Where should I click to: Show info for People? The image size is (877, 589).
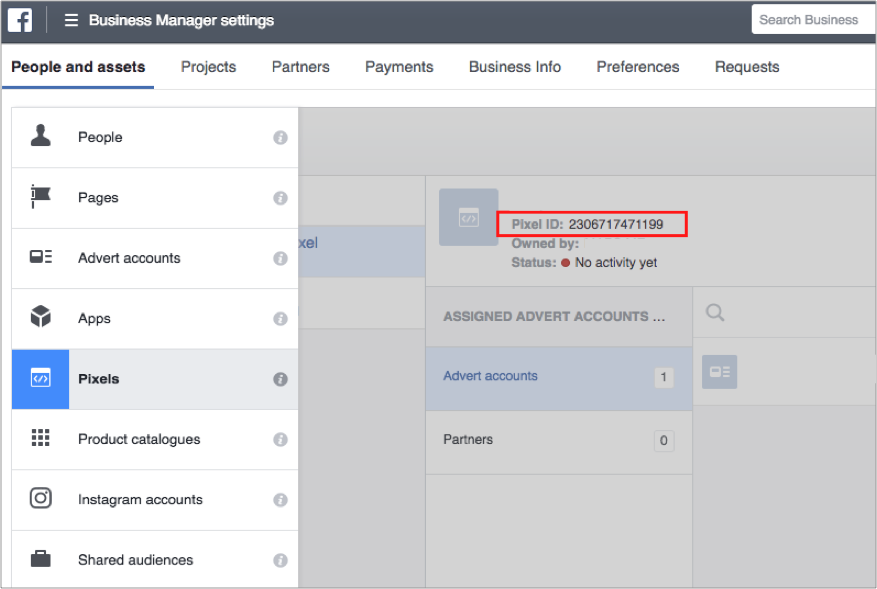(x=280, y=138)
